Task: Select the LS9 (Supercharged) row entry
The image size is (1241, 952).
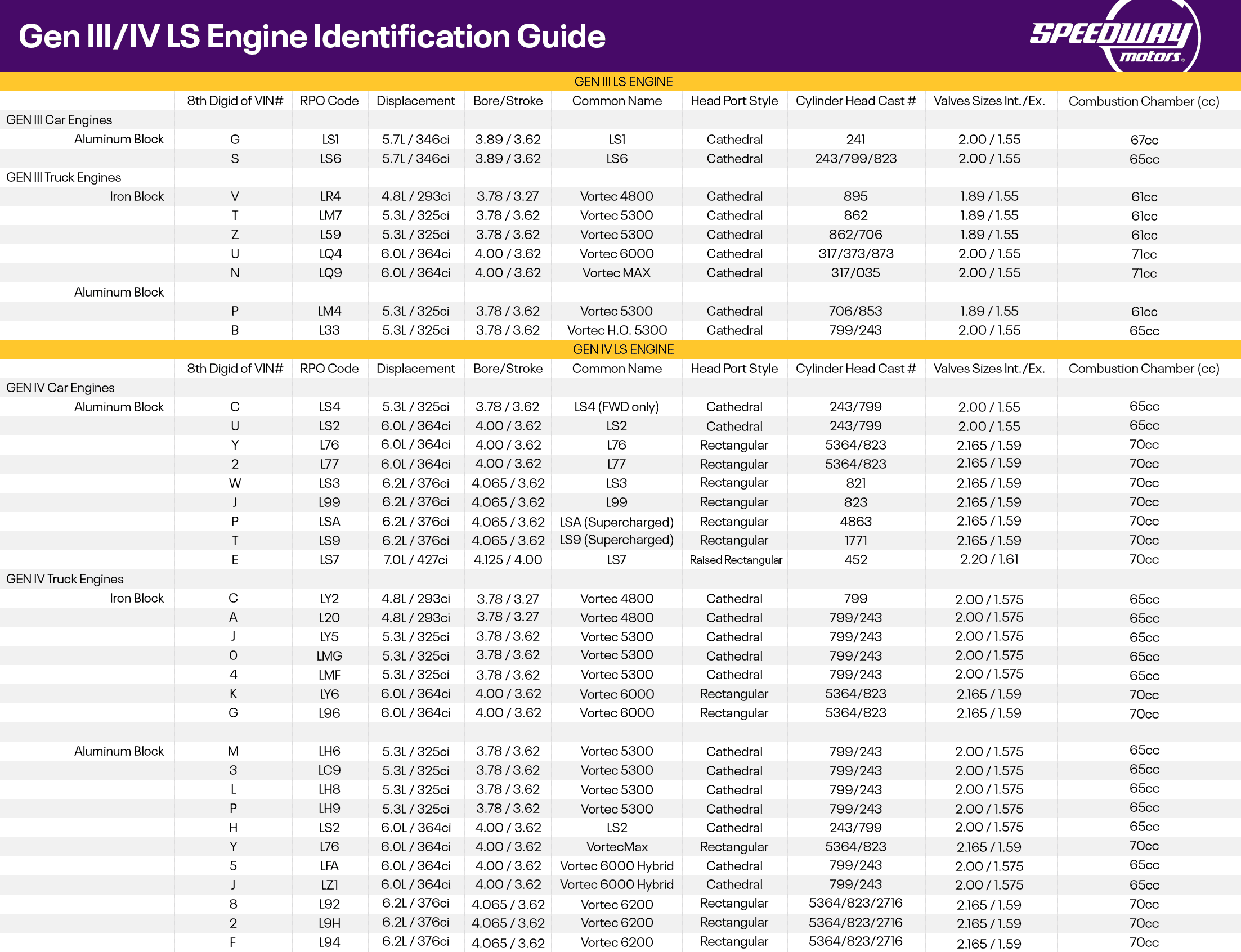Action: click(x=616, y=540)
